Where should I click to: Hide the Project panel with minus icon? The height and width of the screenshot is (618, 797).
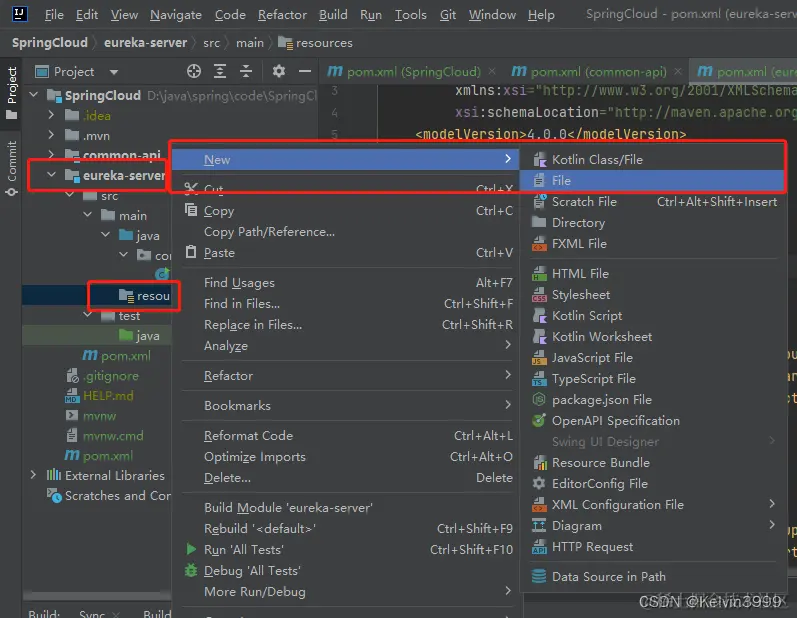click(305, 72)
